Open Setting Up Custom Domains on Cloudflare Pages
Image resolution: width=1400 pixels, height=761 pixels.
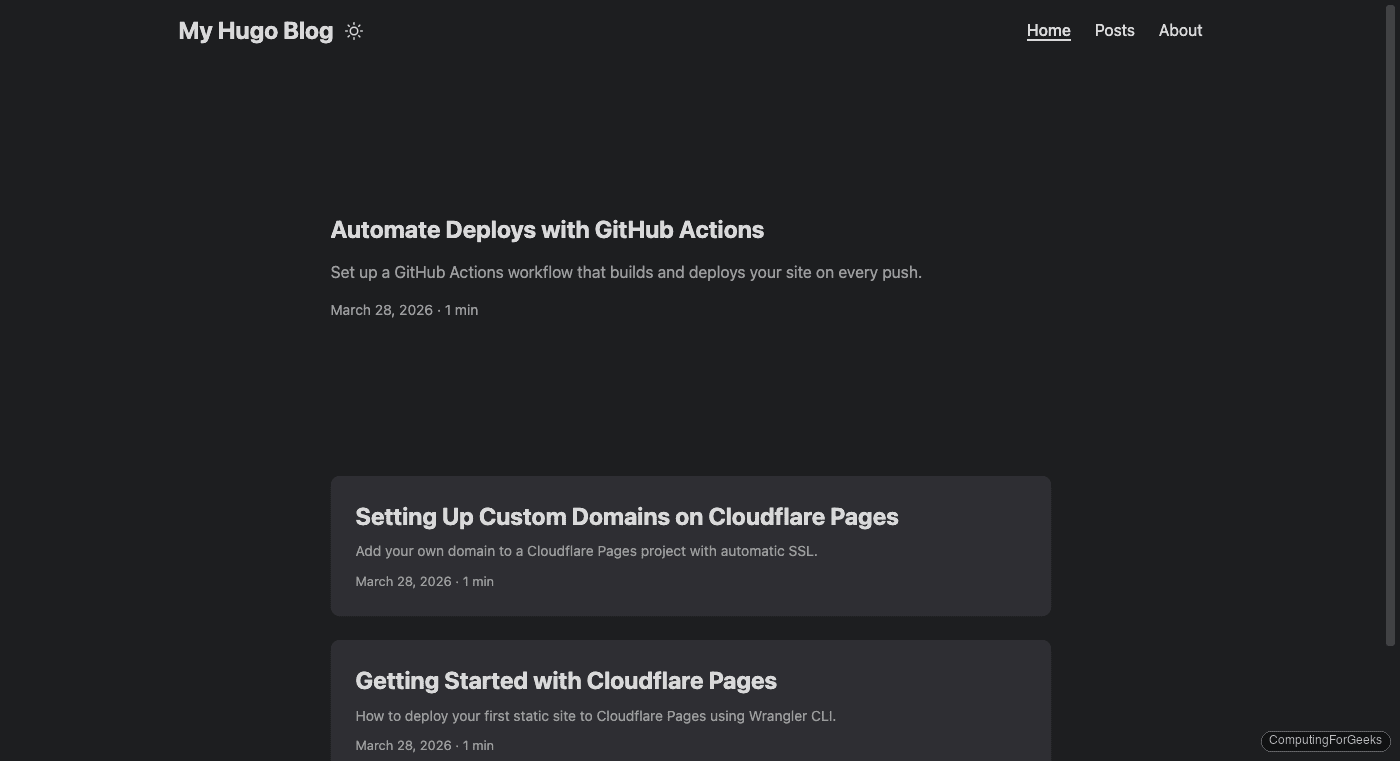[x=627, y=516]
